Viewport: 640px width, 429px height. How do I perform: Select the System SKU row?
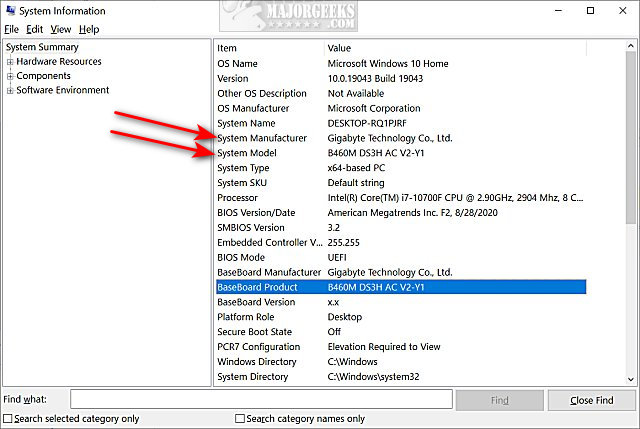coord(401,183)
